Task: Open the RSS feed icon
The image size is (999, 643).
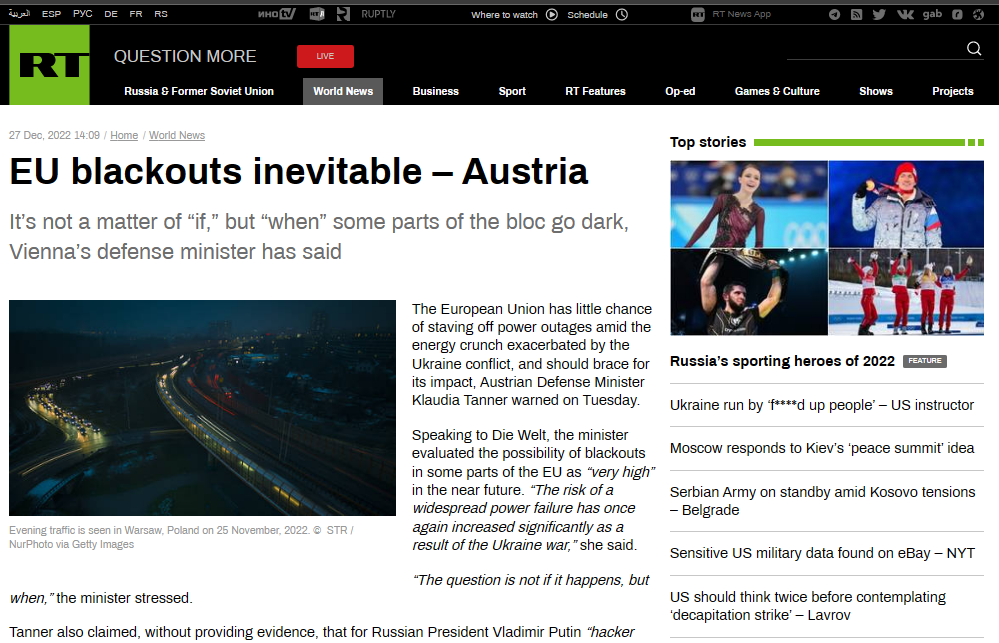Action: click(856, 15)
